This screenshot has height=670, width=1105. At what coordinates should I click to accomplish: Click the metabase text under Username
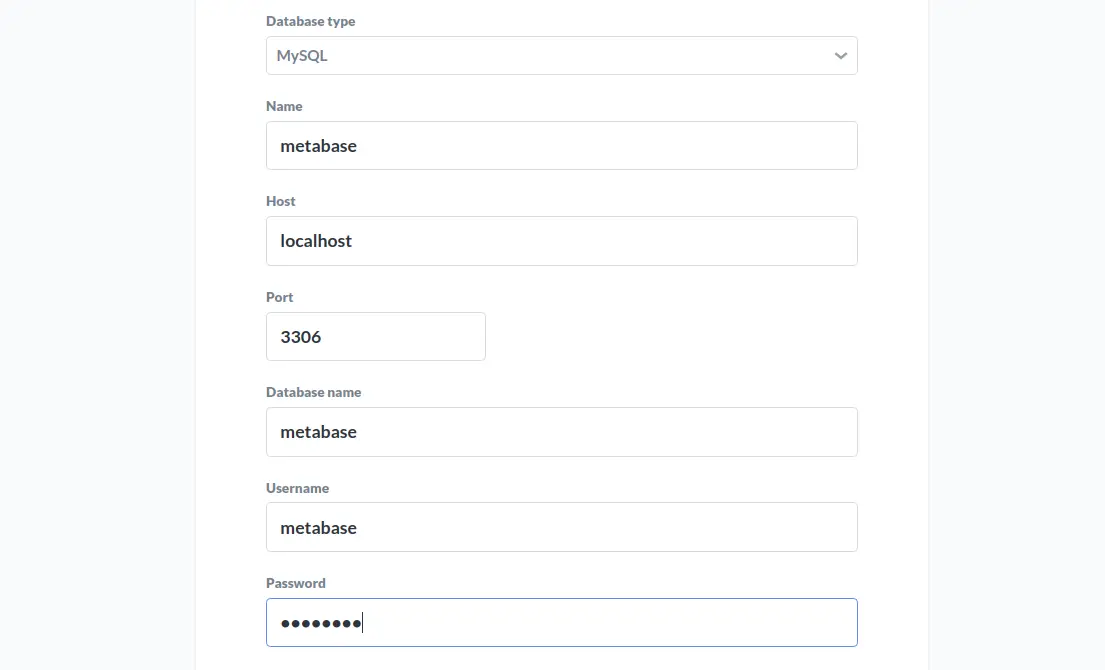coord(319,528)
